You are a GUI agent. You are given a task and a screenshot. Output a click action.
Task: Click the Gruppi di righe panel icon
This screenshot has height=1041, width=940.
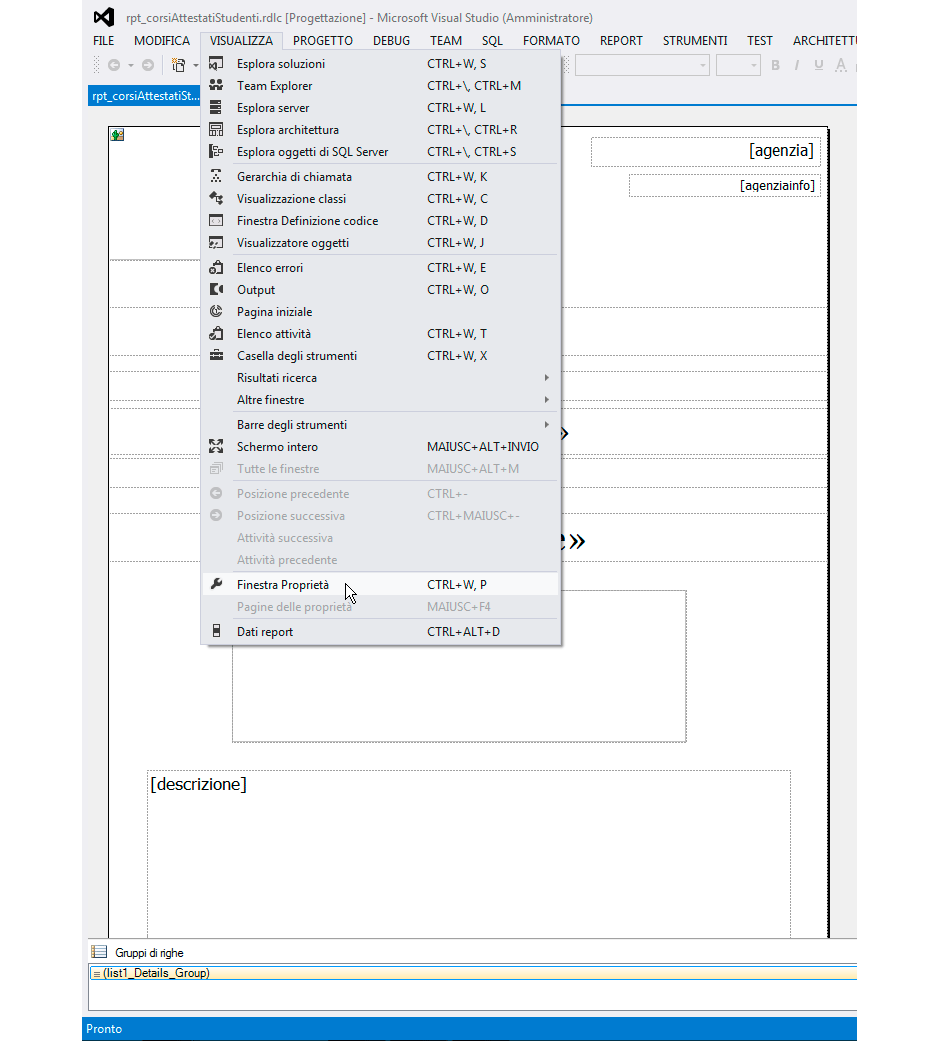[99, 952]
